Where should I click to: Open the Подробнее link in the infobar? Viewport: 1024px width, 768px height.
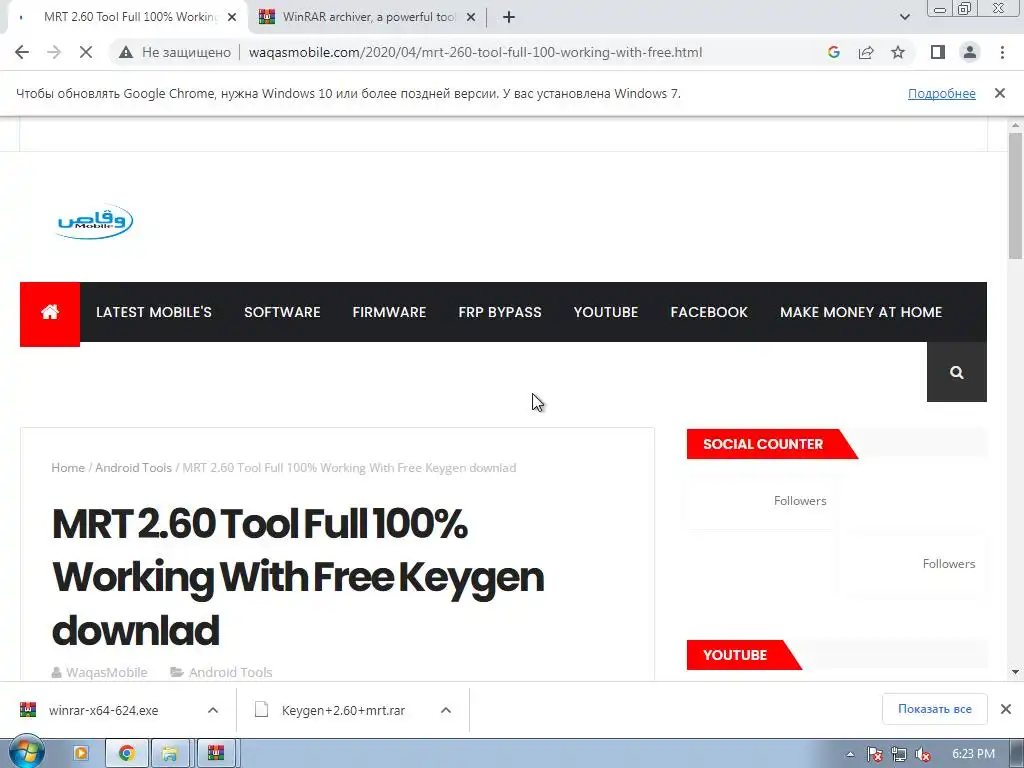click(941, 93)
